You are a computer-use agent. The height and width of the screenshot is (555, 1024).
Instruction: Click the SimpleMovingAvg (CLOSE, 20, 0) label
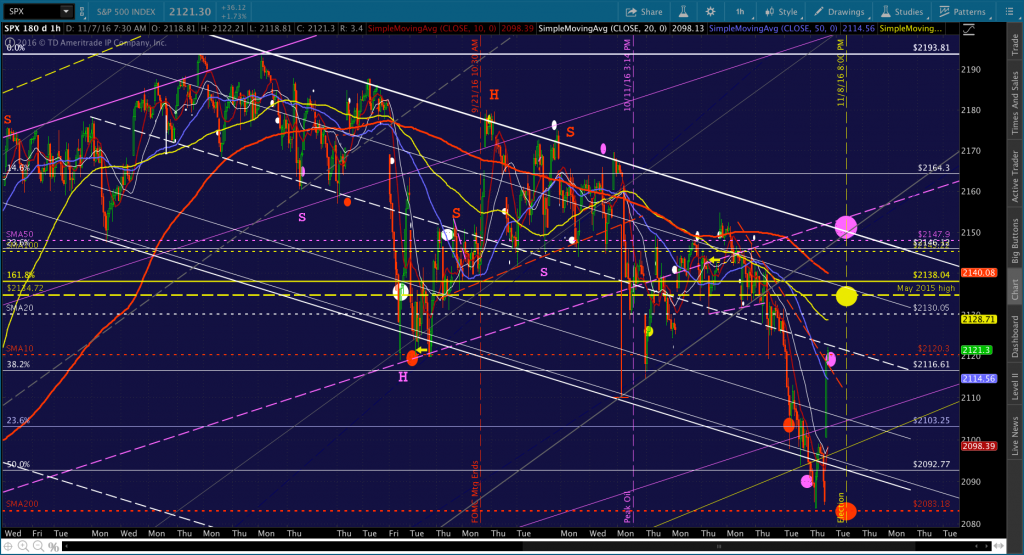point(602,29)
